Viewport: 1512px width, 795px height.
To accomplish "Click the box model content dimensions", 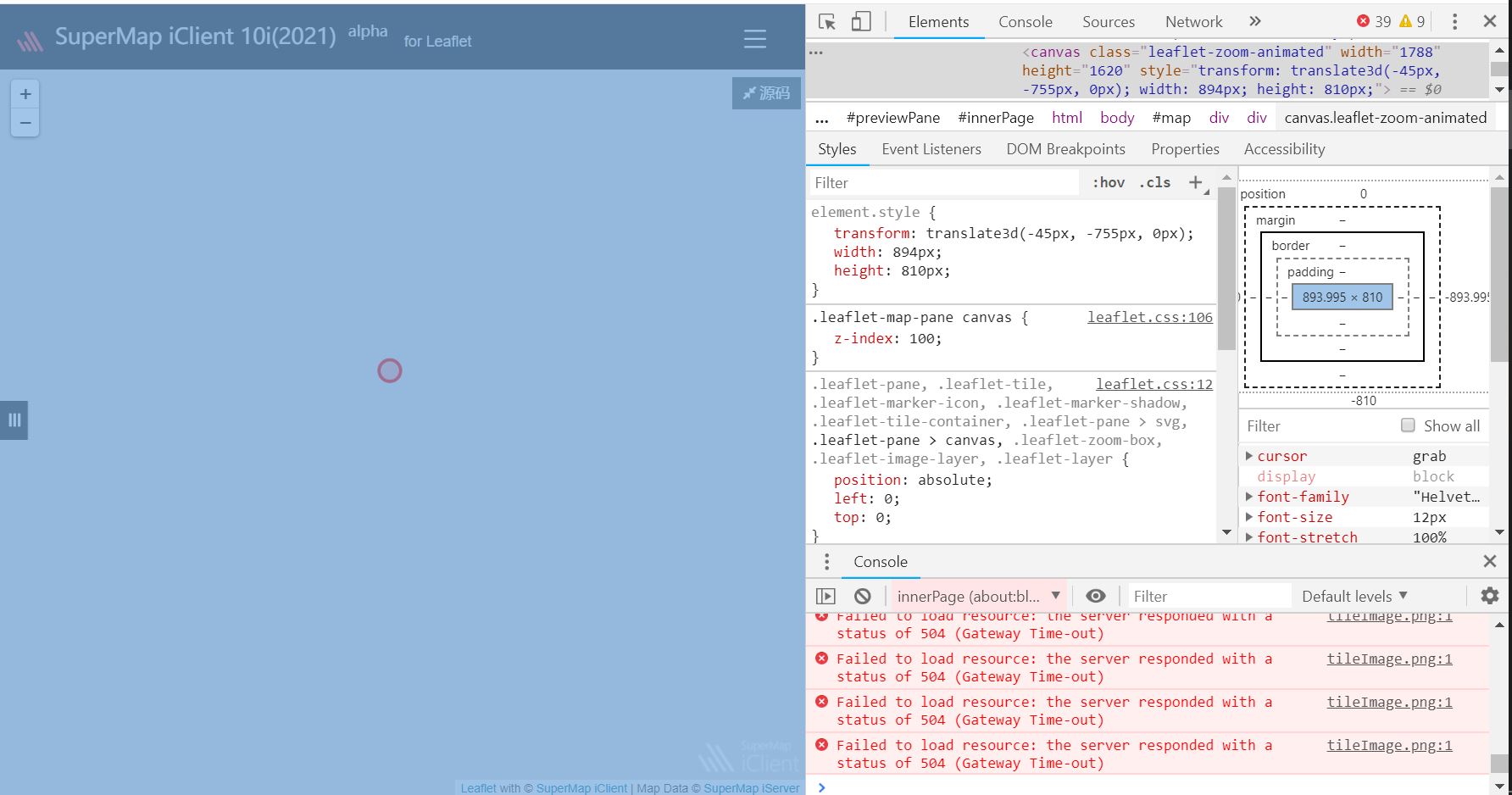I will [1342, 297].
